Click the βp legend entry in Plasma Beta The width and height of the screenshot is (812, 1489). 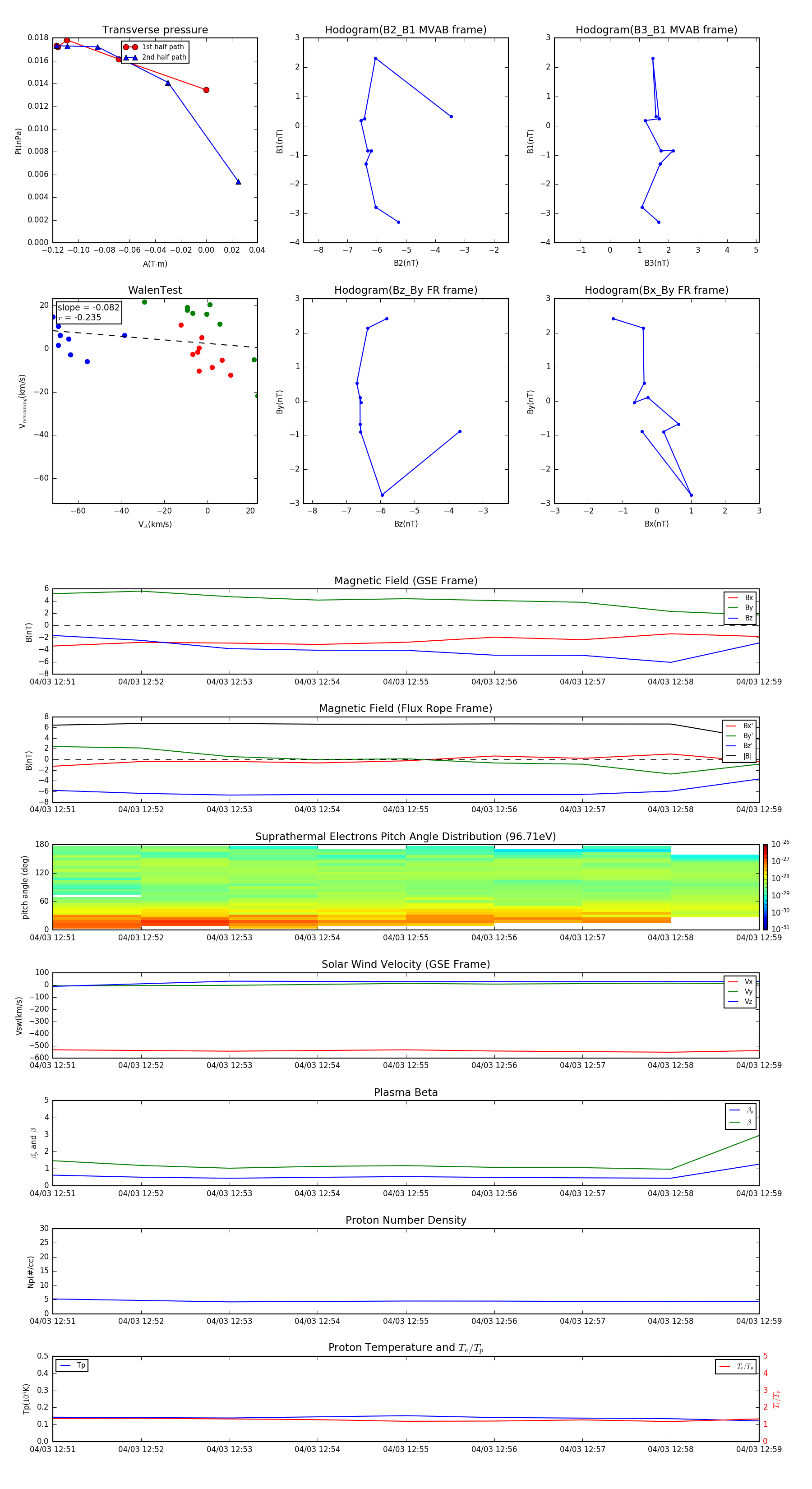point(741,1110)
